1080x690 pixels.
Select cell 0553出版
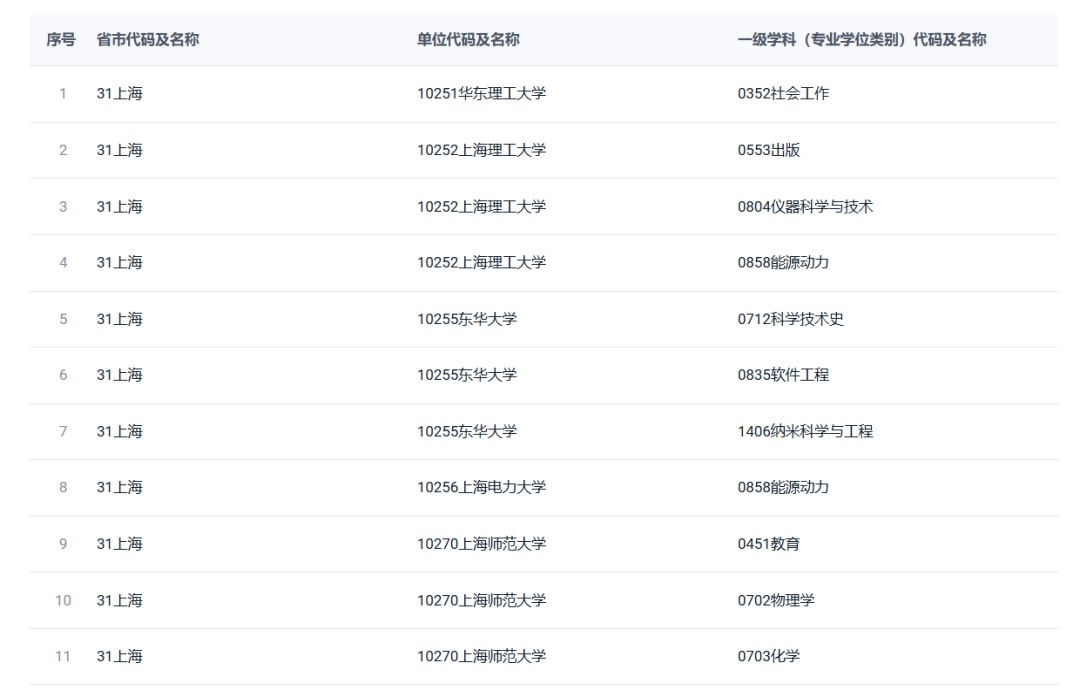(x=769, y=150)
